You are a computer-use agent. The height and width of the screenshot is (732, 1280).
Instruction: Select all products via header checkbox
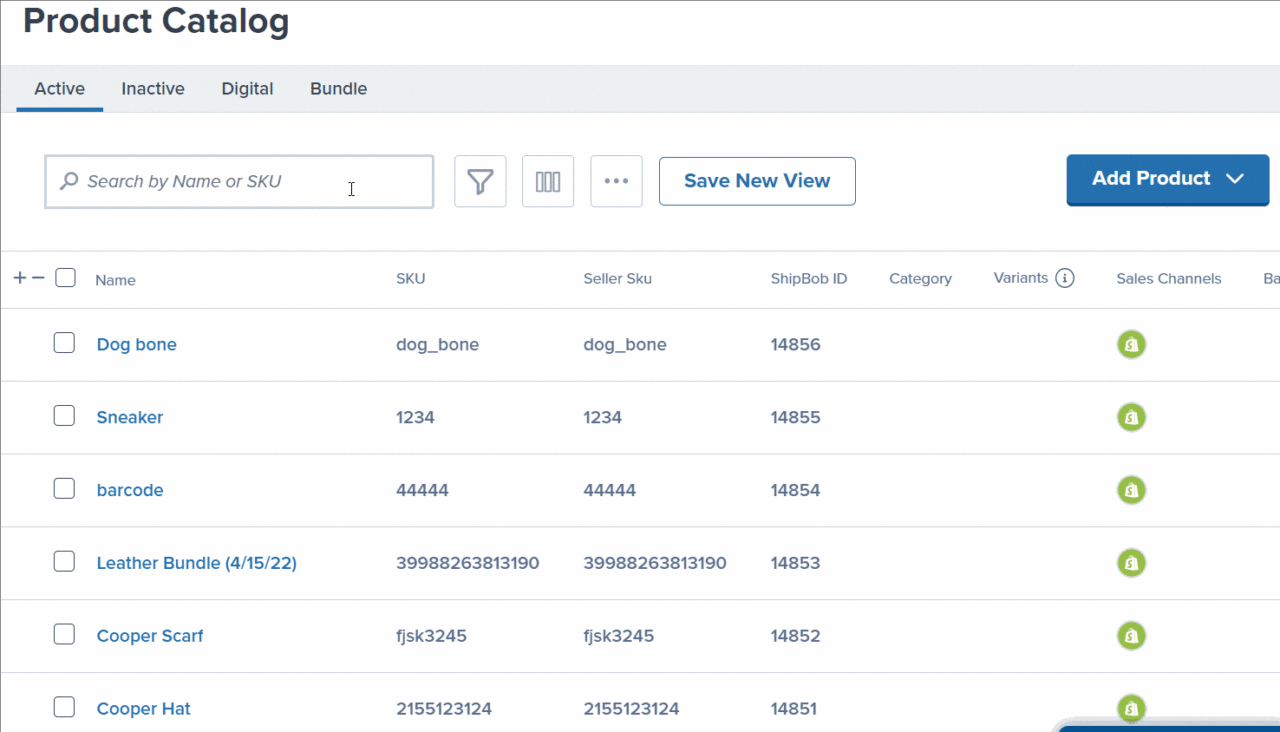(65, 277)
